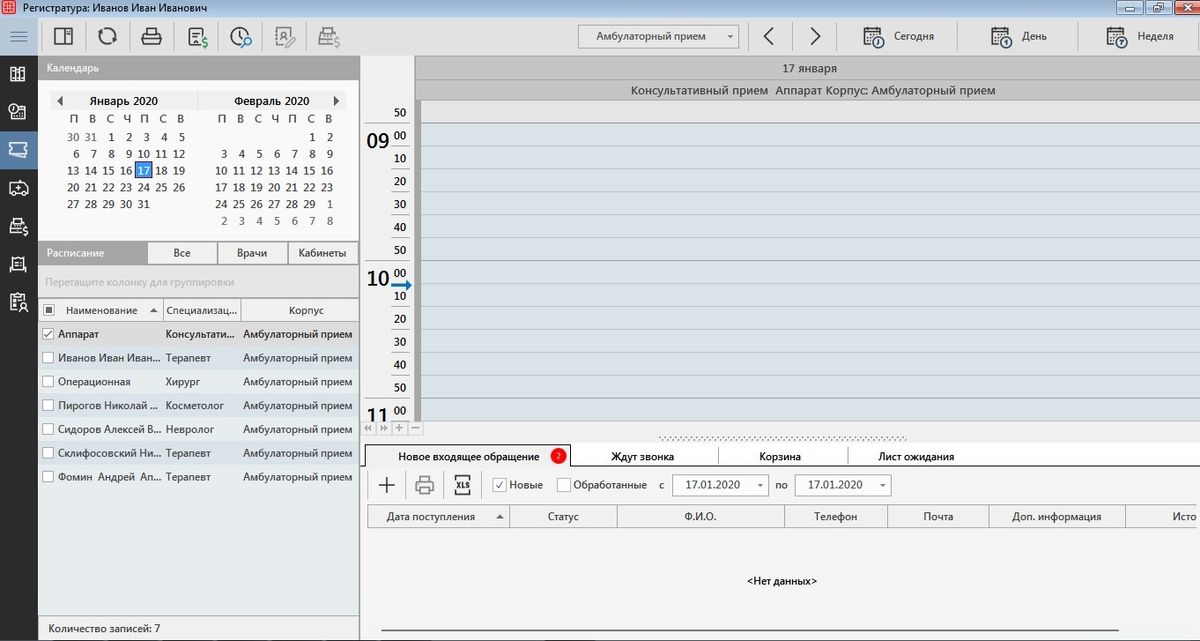
Task: Add new incoming request with plus icon
Action: 387,485
